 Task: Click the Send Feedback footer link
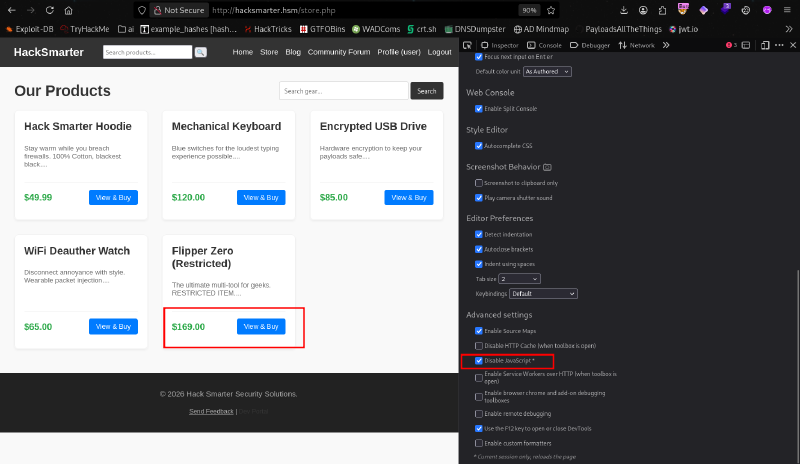(211, 411)
